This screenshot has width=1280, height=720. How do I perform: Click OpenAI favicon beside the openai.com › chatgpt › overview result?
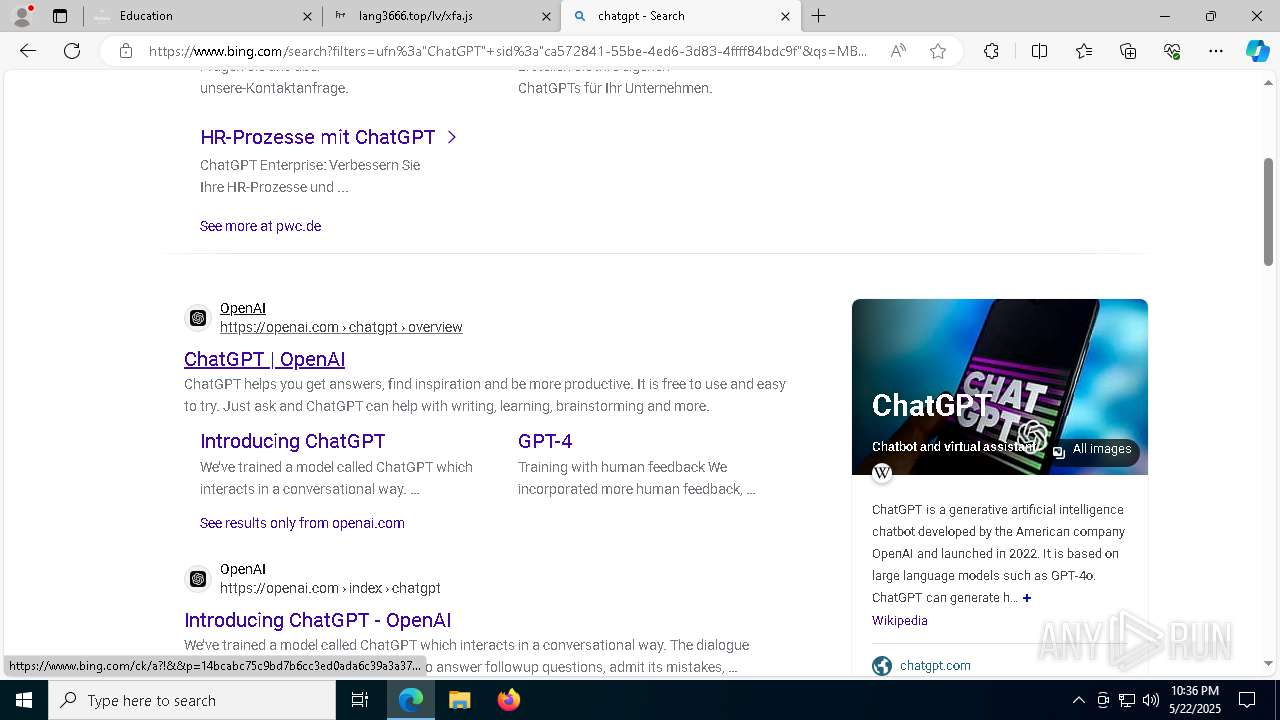tap(198, 318)
